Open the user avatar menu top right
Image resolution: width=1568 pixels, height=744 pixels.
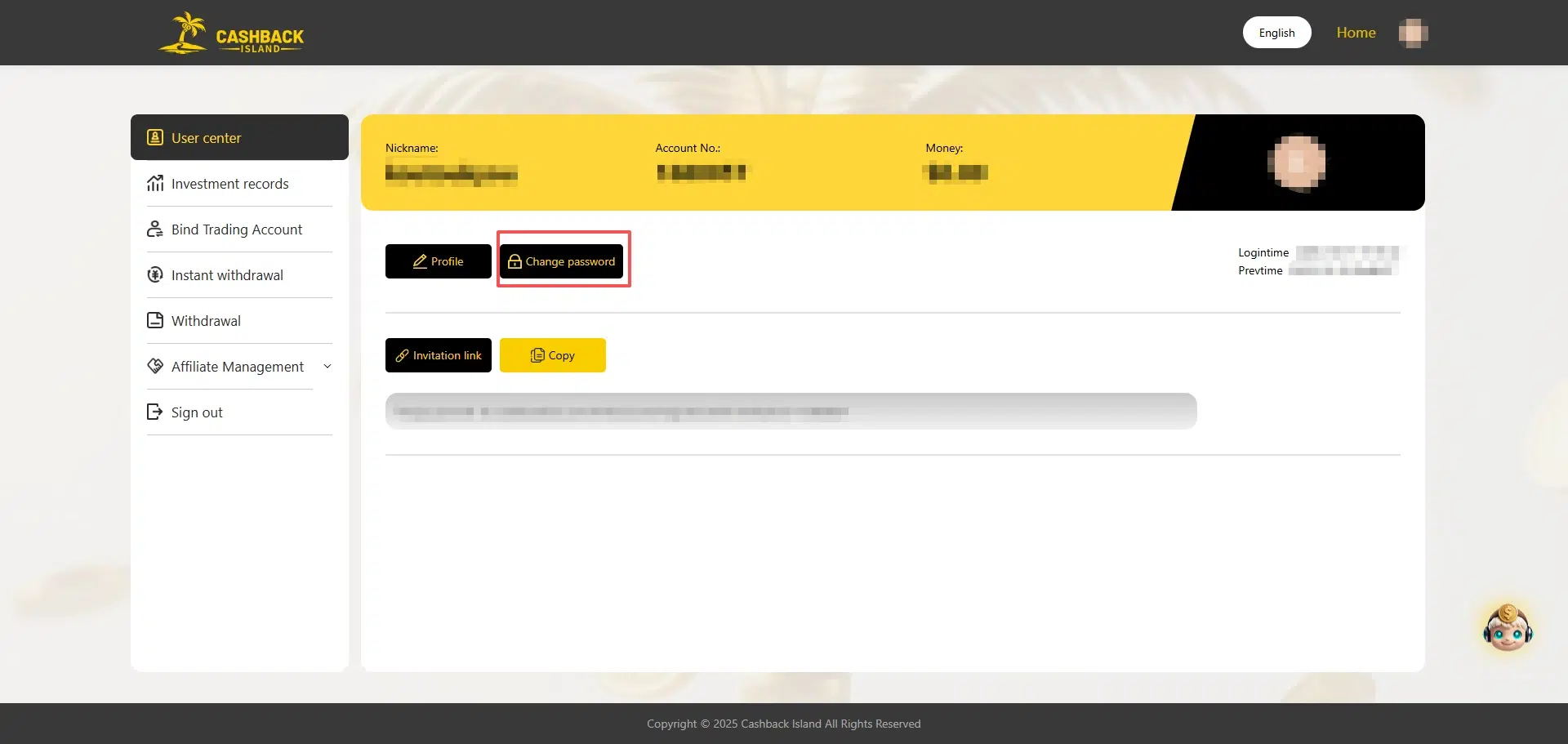(x=1412, y=32)
